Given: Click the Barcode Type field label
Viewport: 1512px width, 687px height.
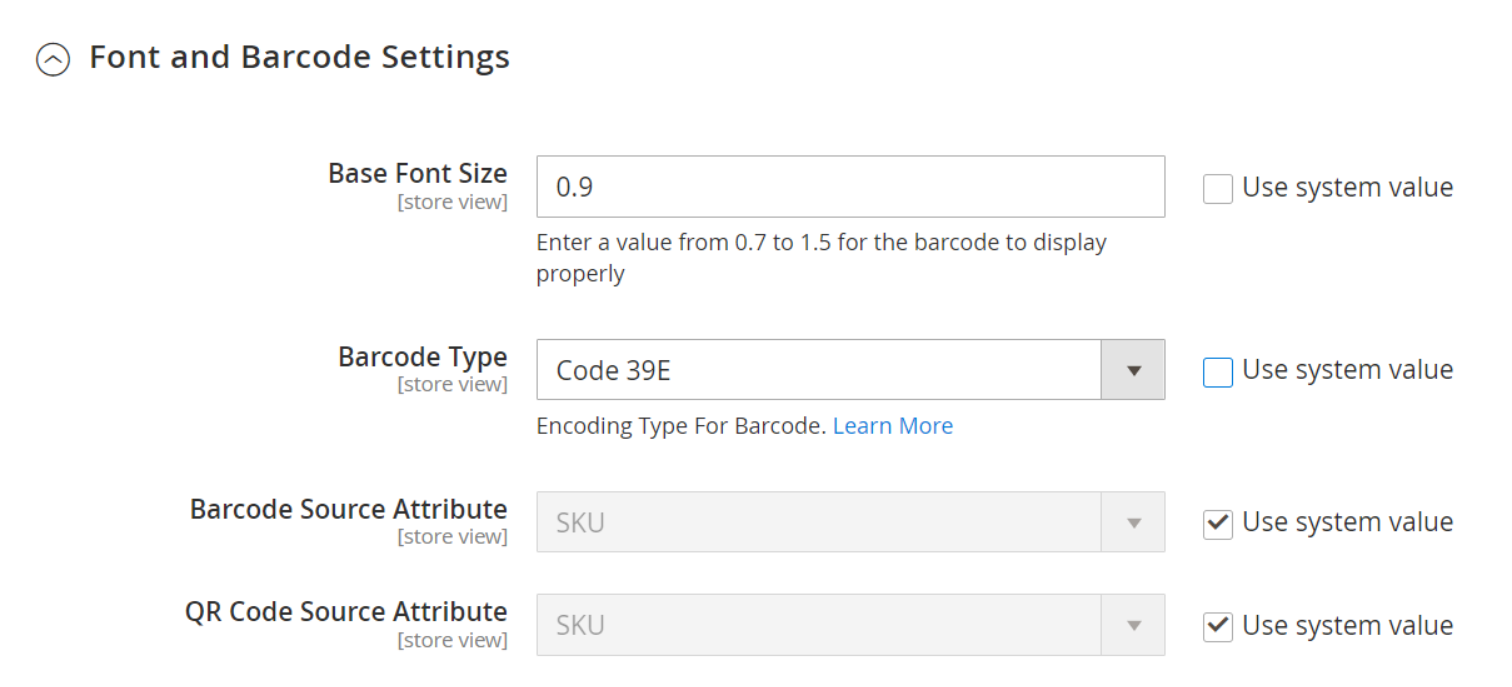Looking at the screenshot, I should pos(422,357).
